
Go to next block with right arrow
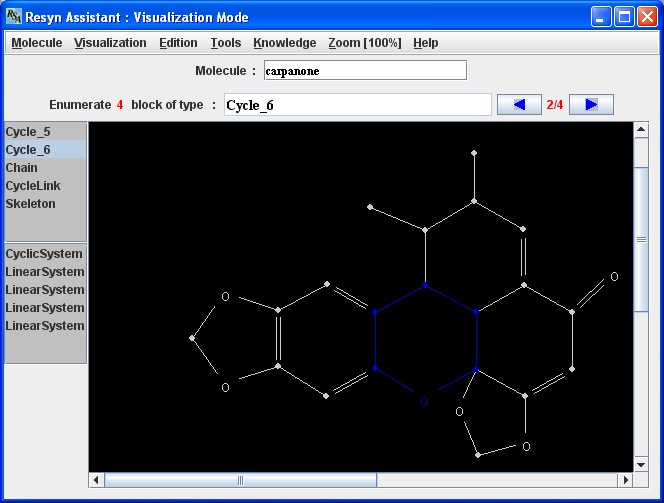pos(591,105)
